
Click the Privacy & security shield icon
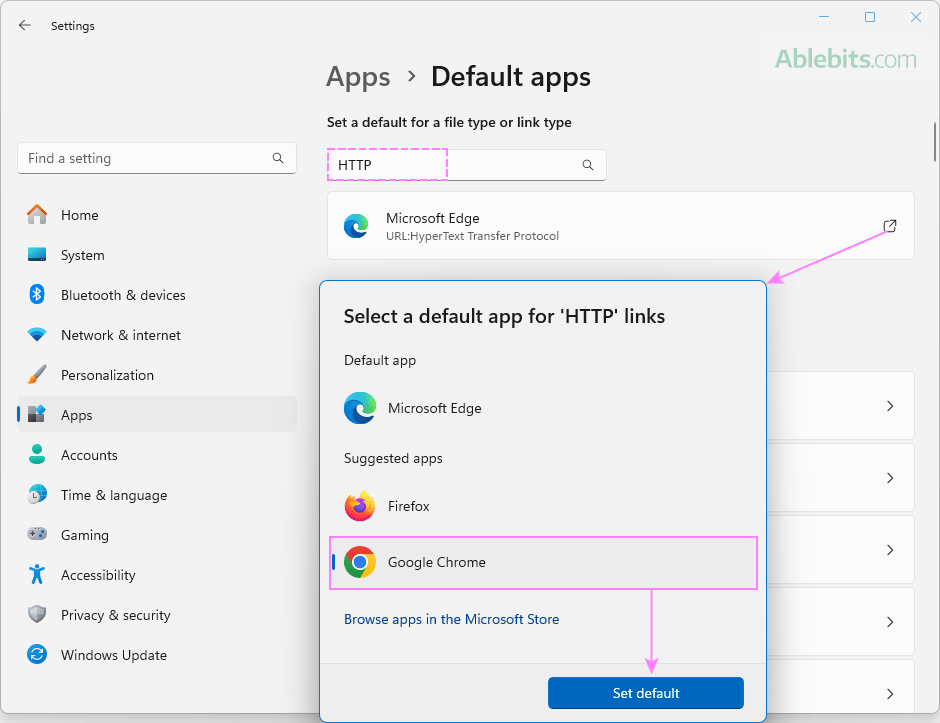(37, 614)
